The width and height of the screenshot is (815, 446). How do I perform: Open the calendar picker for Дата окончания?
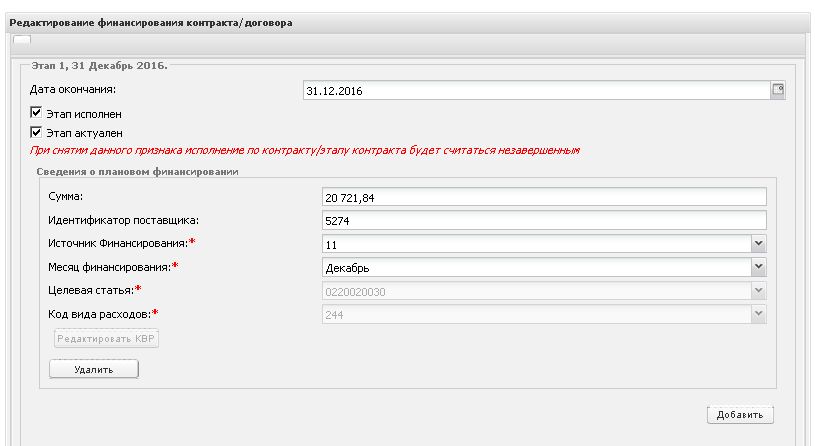click(778, 90)
